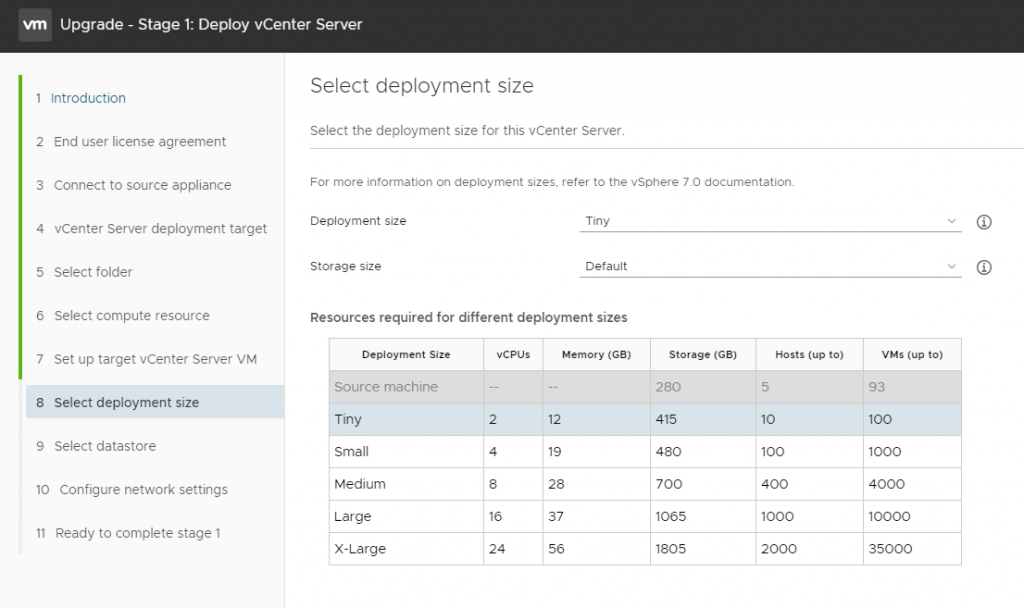Open step 10 Configure network settings
This screenshot has width=1024, height=608.
click(x=132, y=490)
